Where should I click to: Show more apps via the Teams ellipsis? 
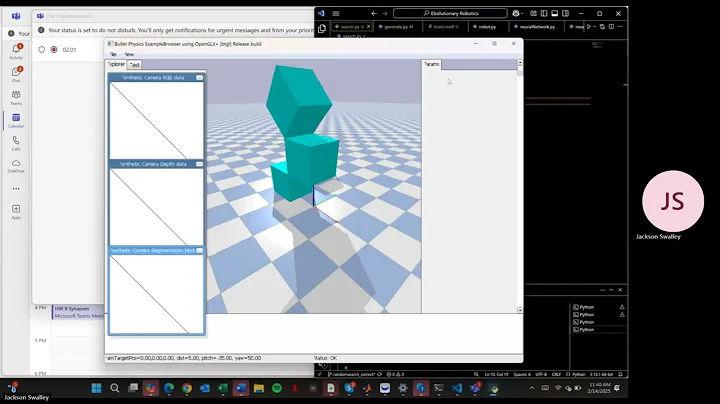tap(16, 189)
